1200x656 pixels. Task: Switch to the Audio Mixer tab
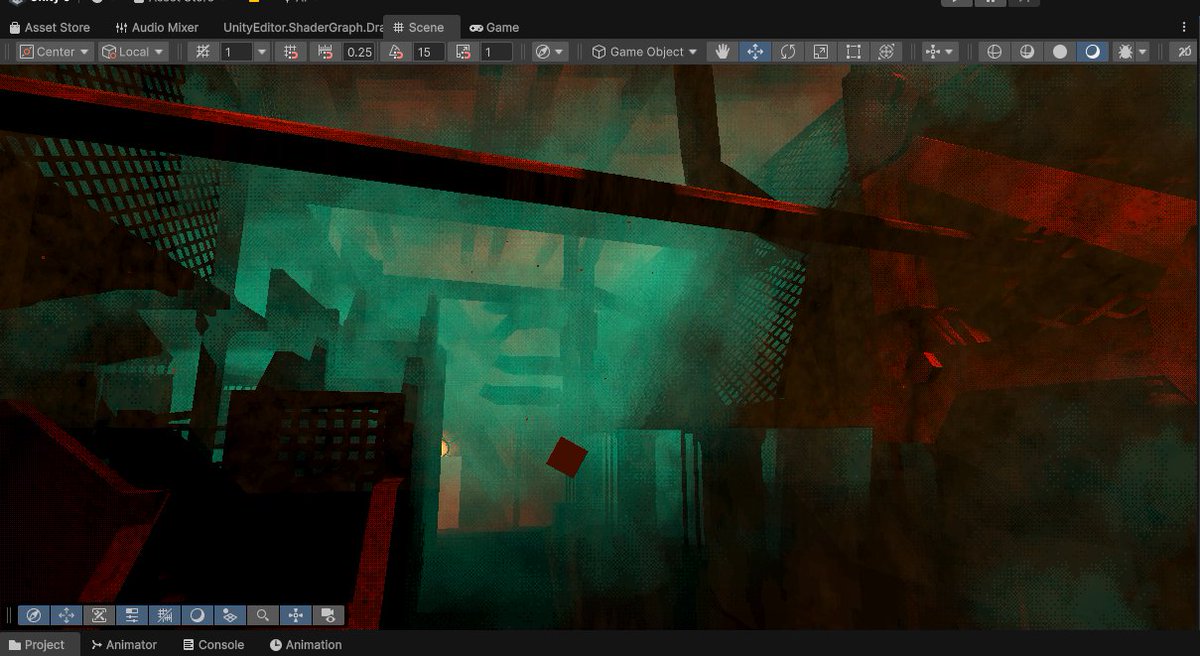pyautogui.click(x=157, y=27)
